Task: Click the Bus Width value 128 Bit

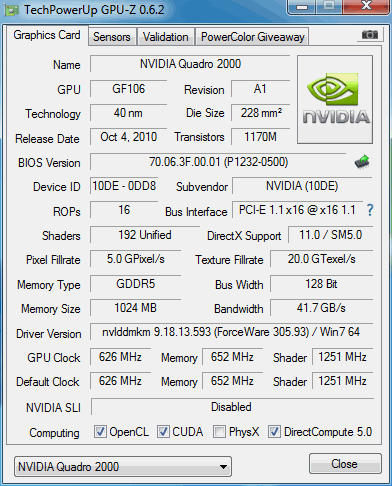Action: [x=322, y=284]
